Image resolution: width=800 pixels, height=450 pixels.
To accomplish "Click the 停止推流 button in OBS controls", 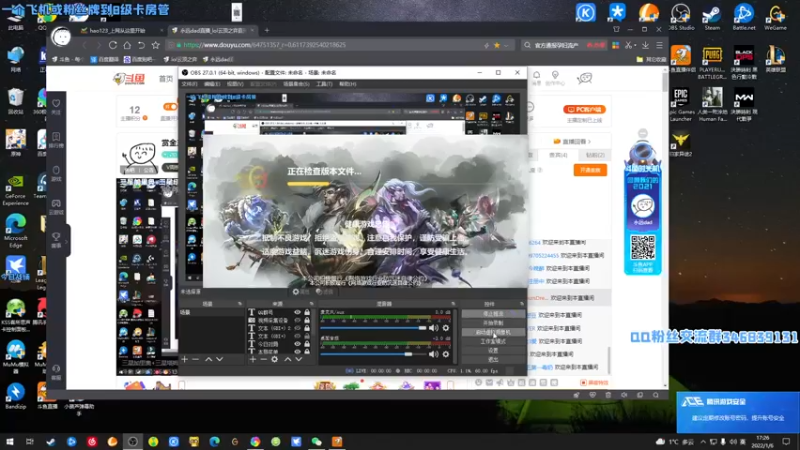I will [x=493, y=314].
